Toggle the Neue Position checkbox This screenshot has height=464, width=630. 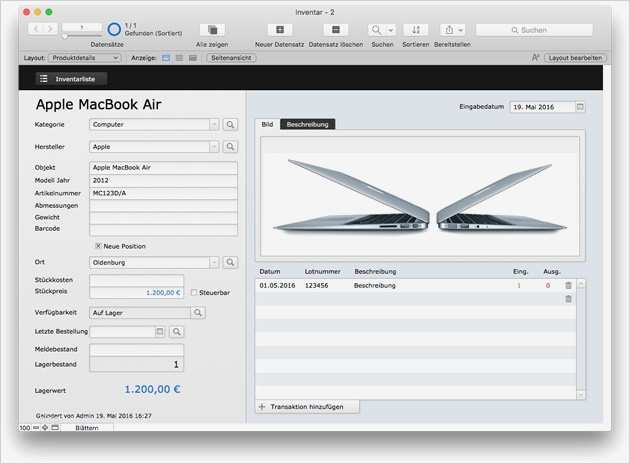point(98,245)
